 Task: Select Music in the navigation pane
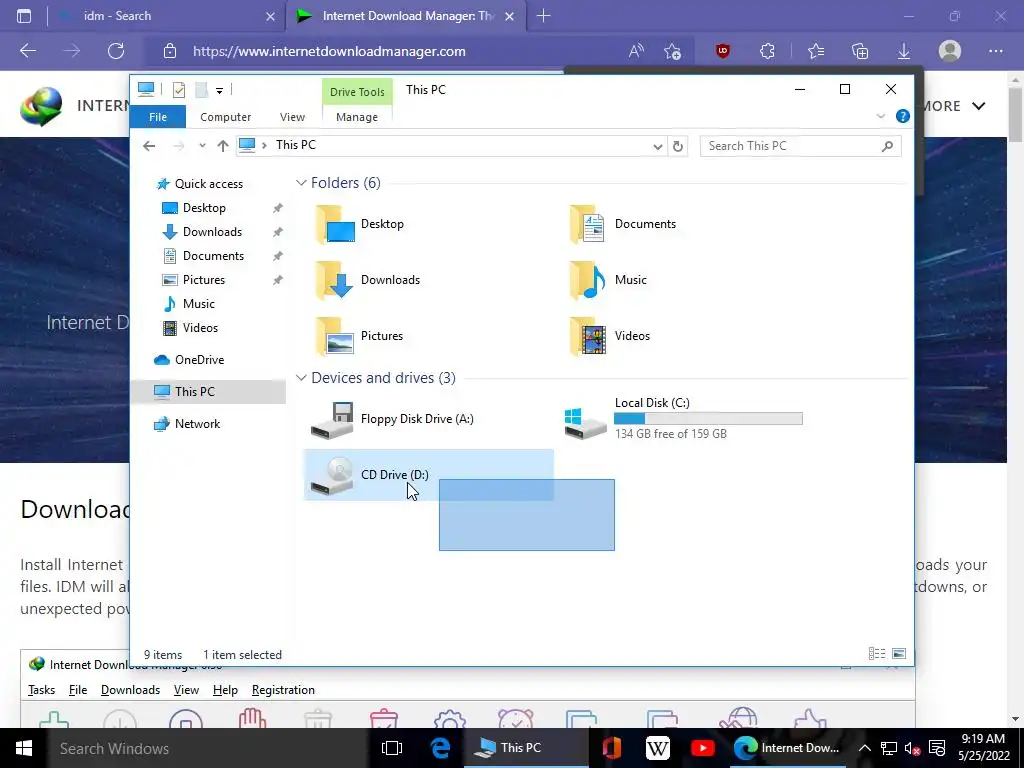point(199,304)
